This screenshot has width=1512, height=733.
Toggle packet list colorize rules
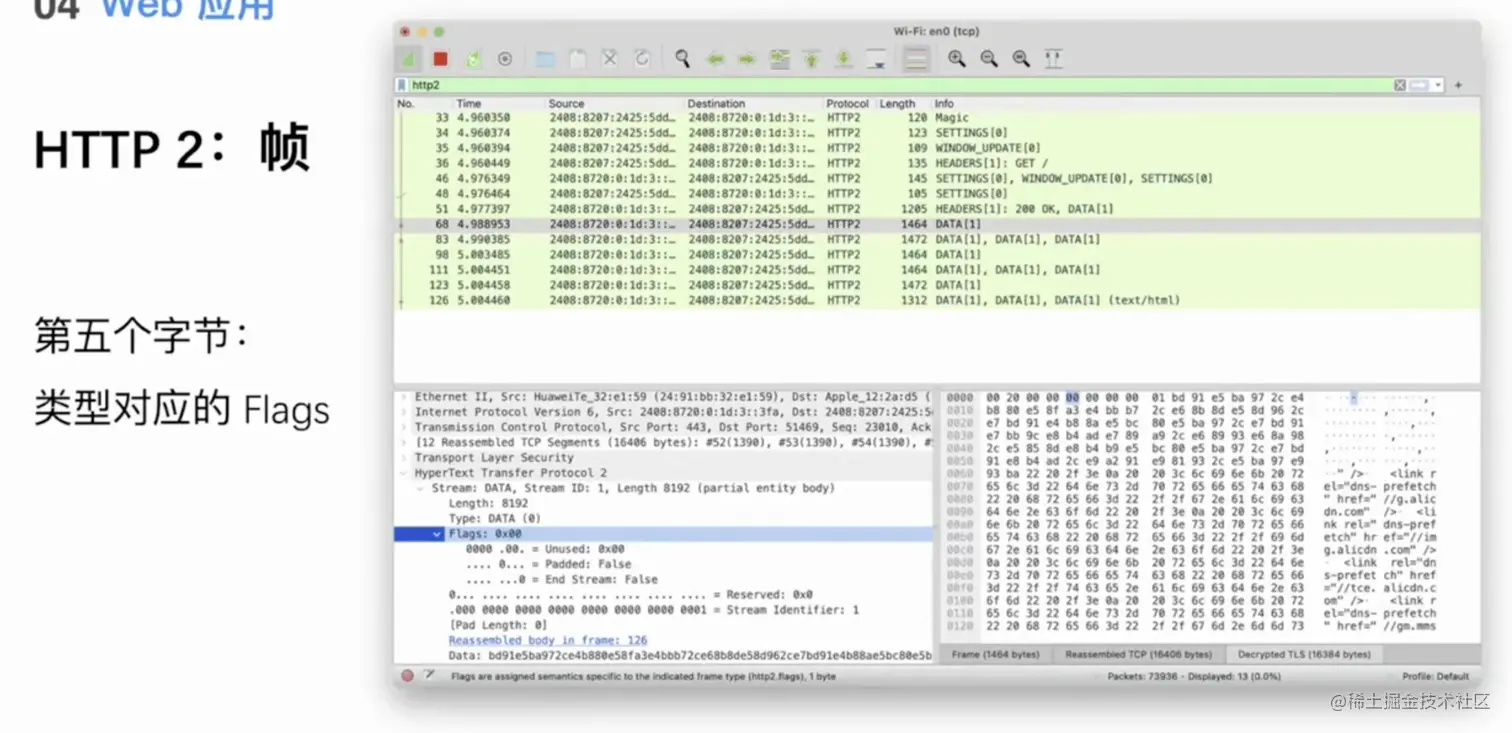[x=915, y=59]
